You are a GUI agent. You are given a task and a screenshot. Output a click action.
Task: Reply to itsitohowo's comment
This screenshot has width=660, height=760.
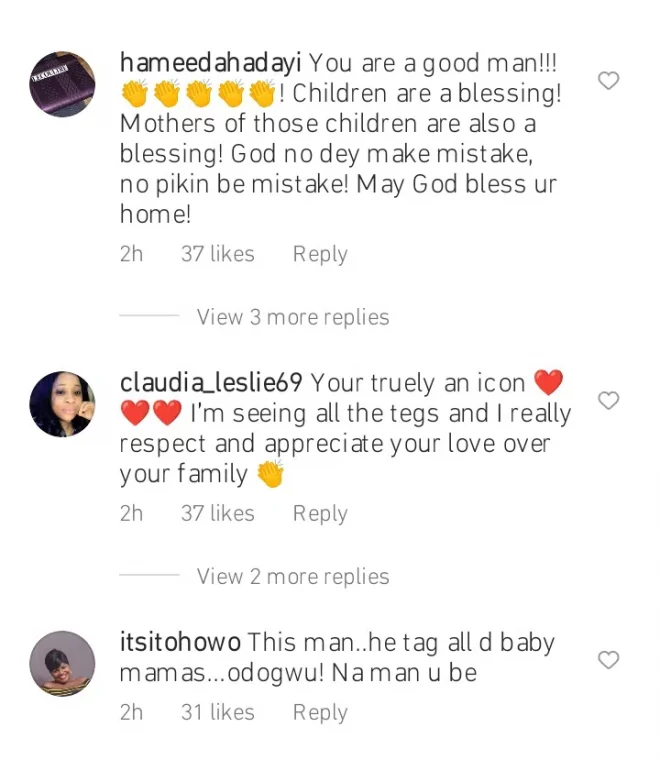pyautogui.click(x=320, y=712)
